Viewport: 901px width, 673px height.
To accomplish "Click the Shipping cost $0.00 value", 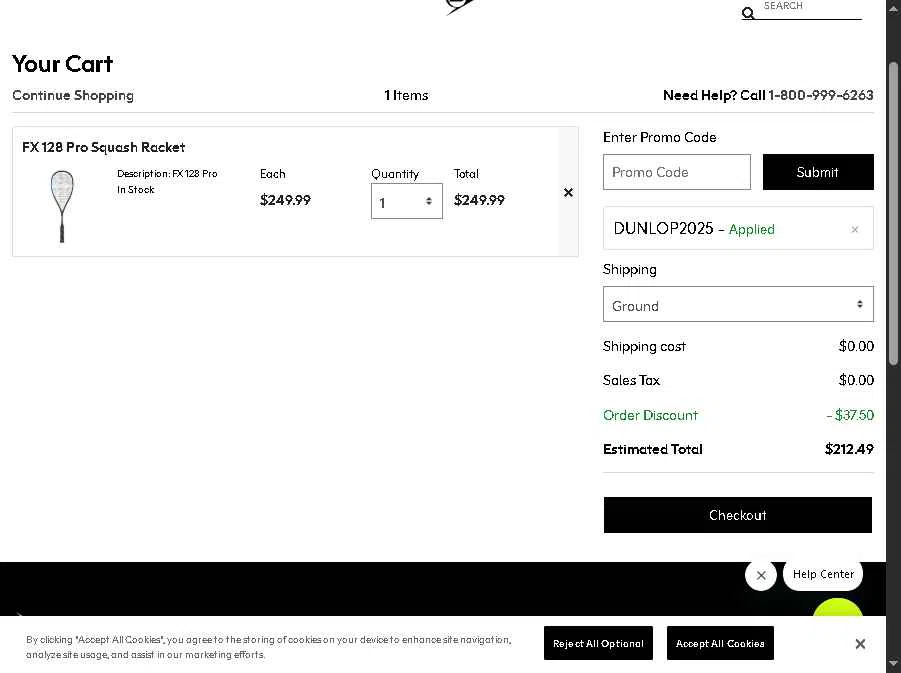I will (x=856, y=346).
